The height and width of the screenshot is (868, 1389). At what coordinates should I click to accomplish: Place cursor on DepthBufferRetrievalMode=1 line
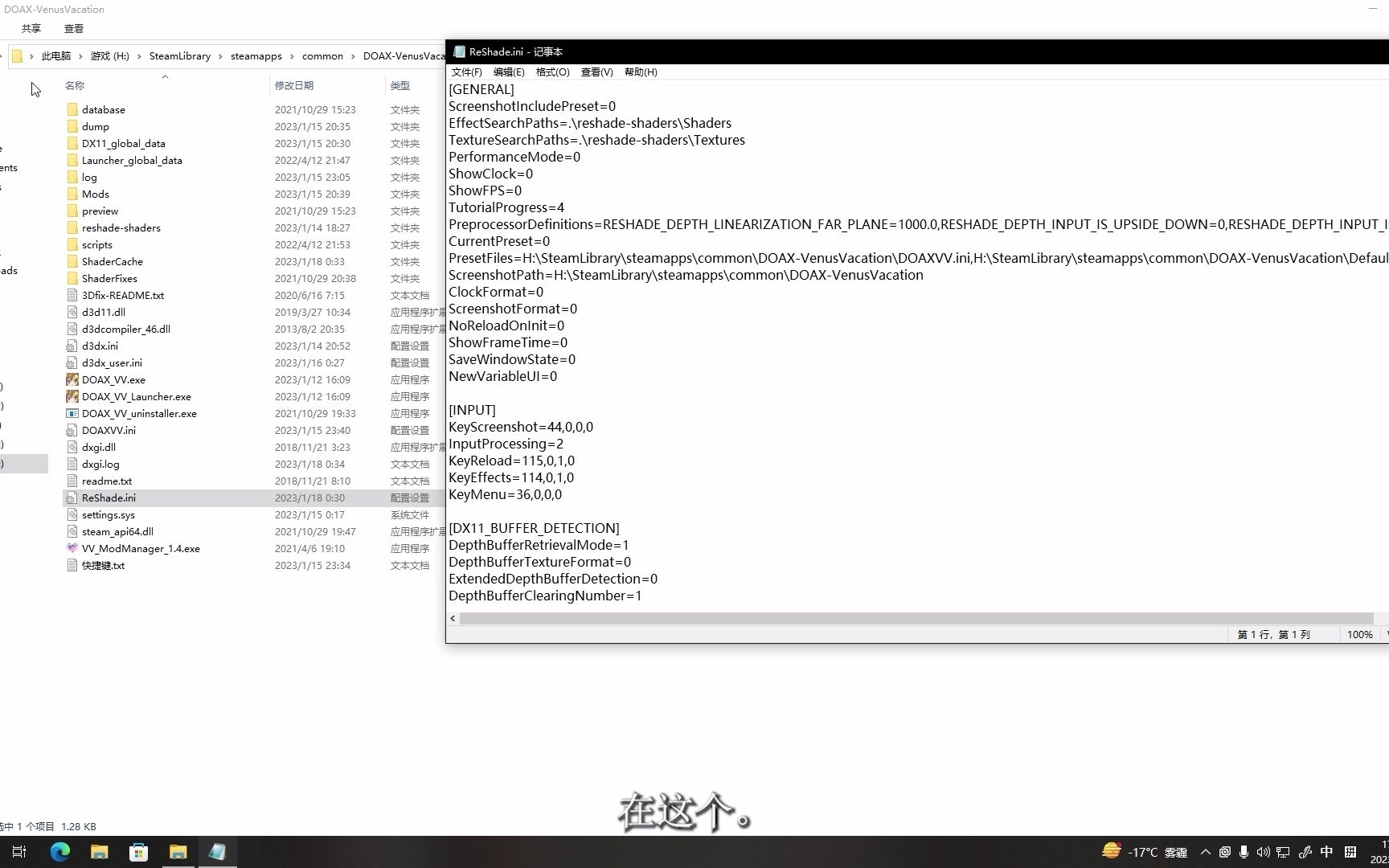click(x=539, y=545)
